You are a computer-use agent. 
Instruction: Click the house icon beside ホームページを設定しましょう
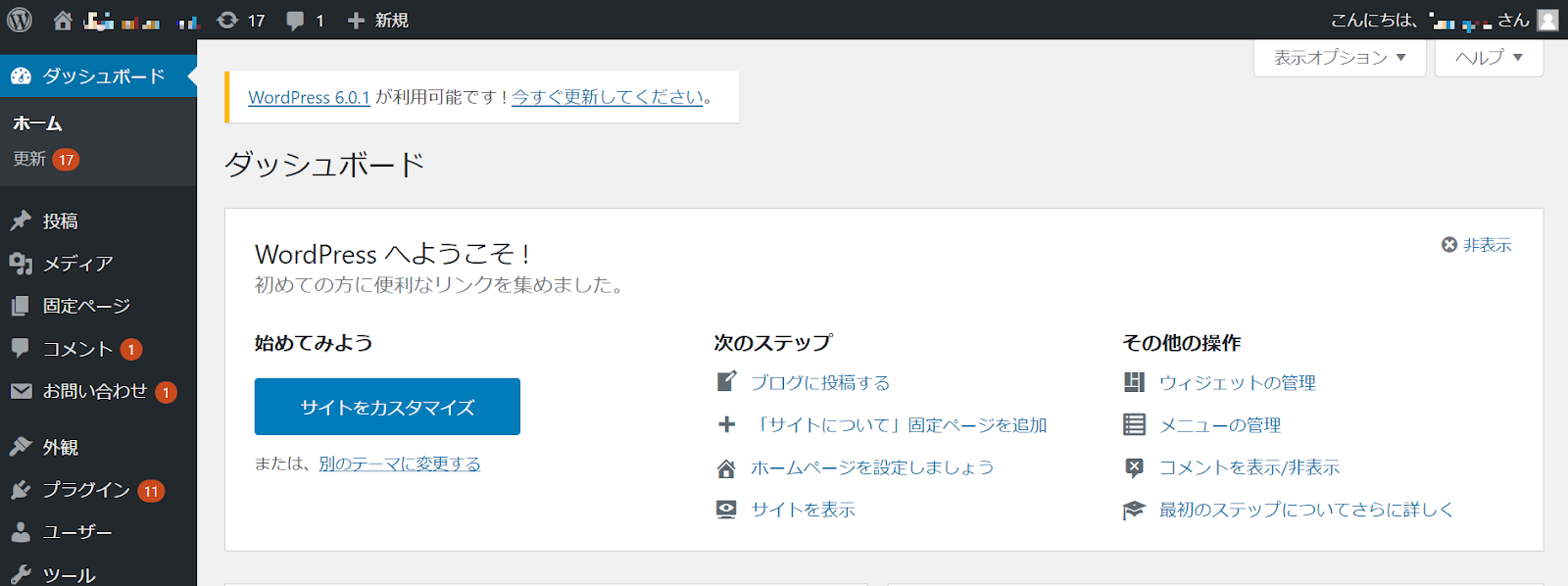point(726,467)
